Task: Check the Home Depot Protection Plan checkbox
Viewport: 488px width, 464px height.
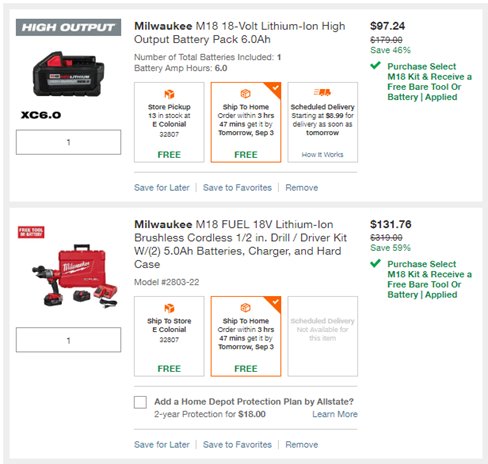Action: [140, 402]
